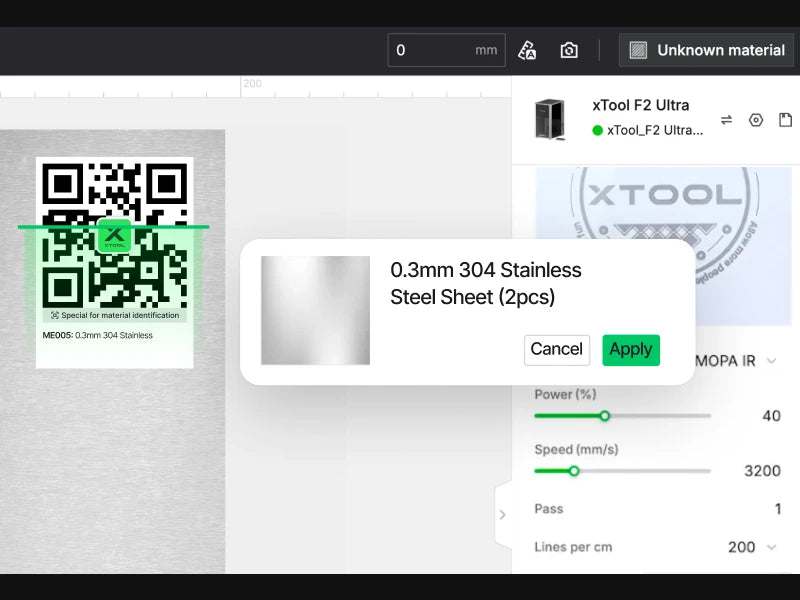
Task: Click the camera refresh icon in toolbar
Action: pyautogui.click(x=569, y=50)
